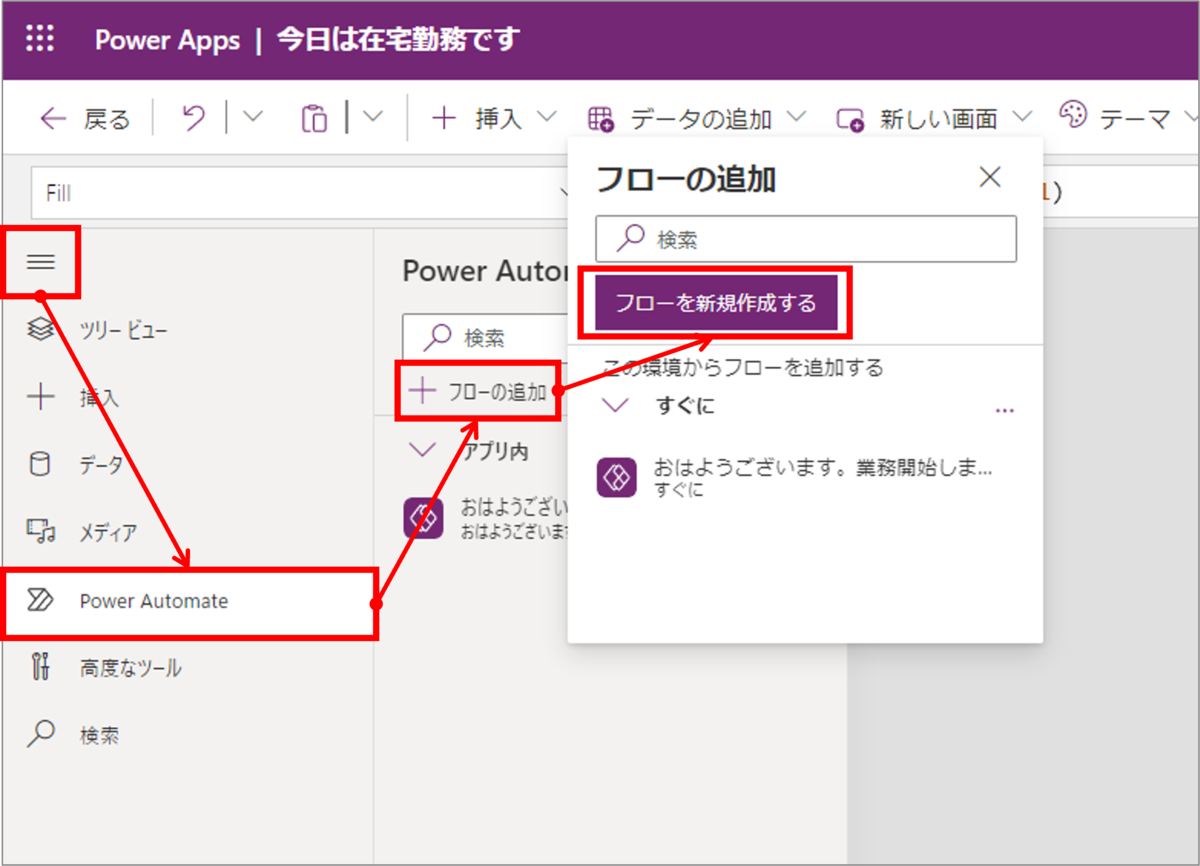Open 挿入 in the left sidebar
Image resolution: width=1200 pixels, height=866 pixels.
click(x=74, y=397)
